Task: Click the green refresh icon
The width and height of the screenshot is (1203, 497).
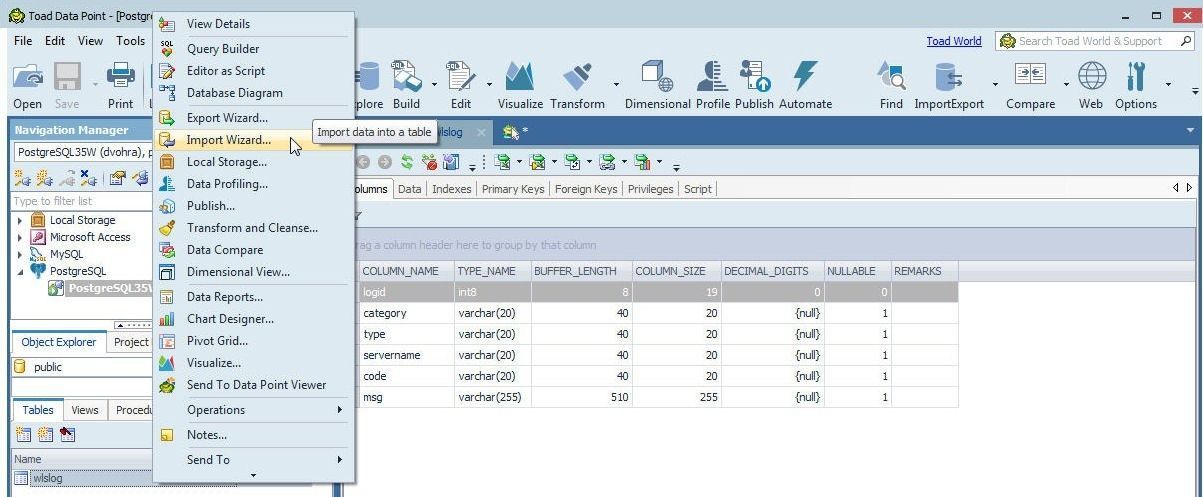Action: (x=407, y=162)
